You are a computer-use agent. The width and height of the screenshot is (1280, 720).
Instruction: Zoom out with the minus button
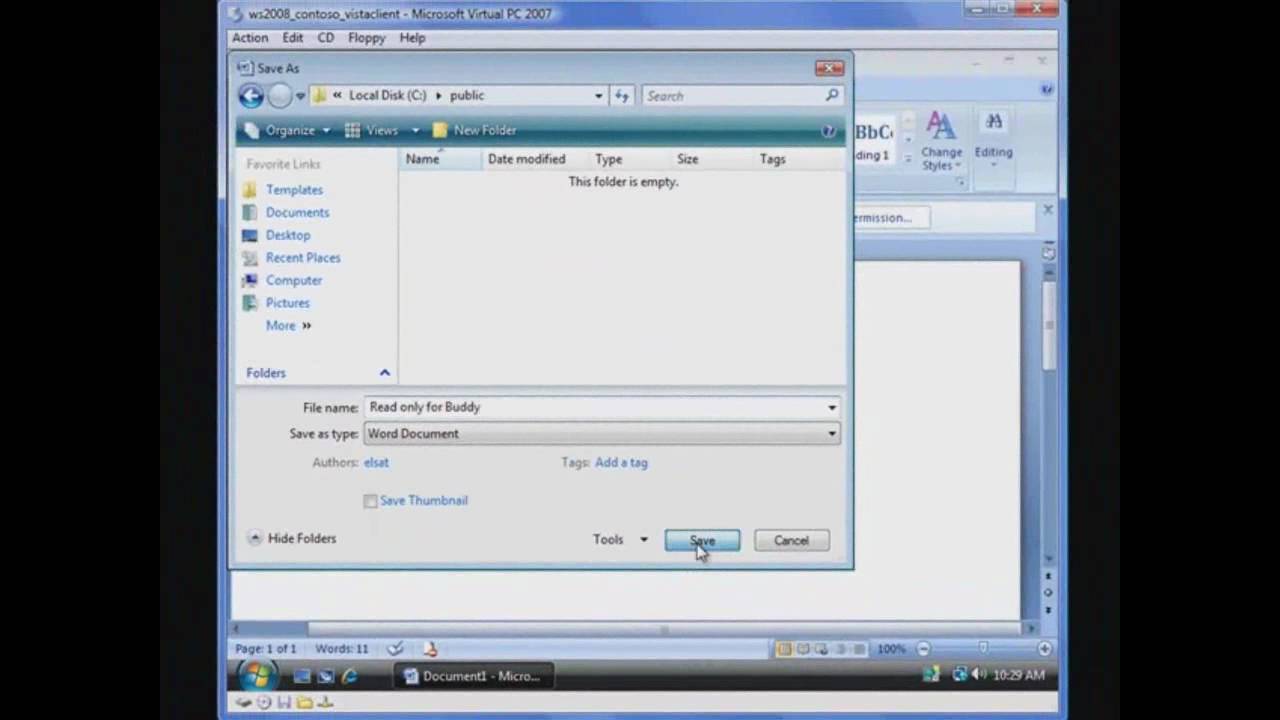pyautogui.click(x=923, y=649)
